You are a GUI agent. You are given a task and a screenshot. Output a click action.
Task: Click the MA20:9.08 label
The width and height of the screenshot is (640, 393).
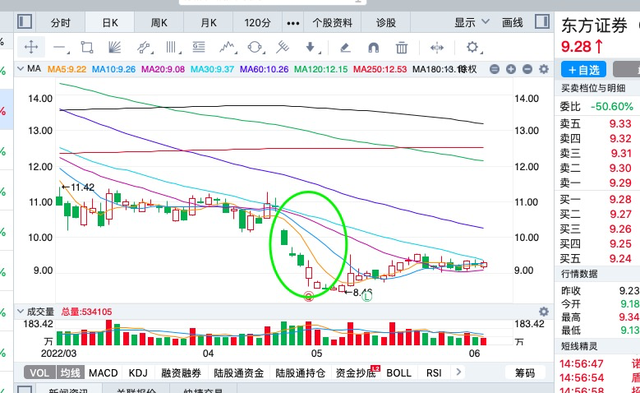[163, 69]
